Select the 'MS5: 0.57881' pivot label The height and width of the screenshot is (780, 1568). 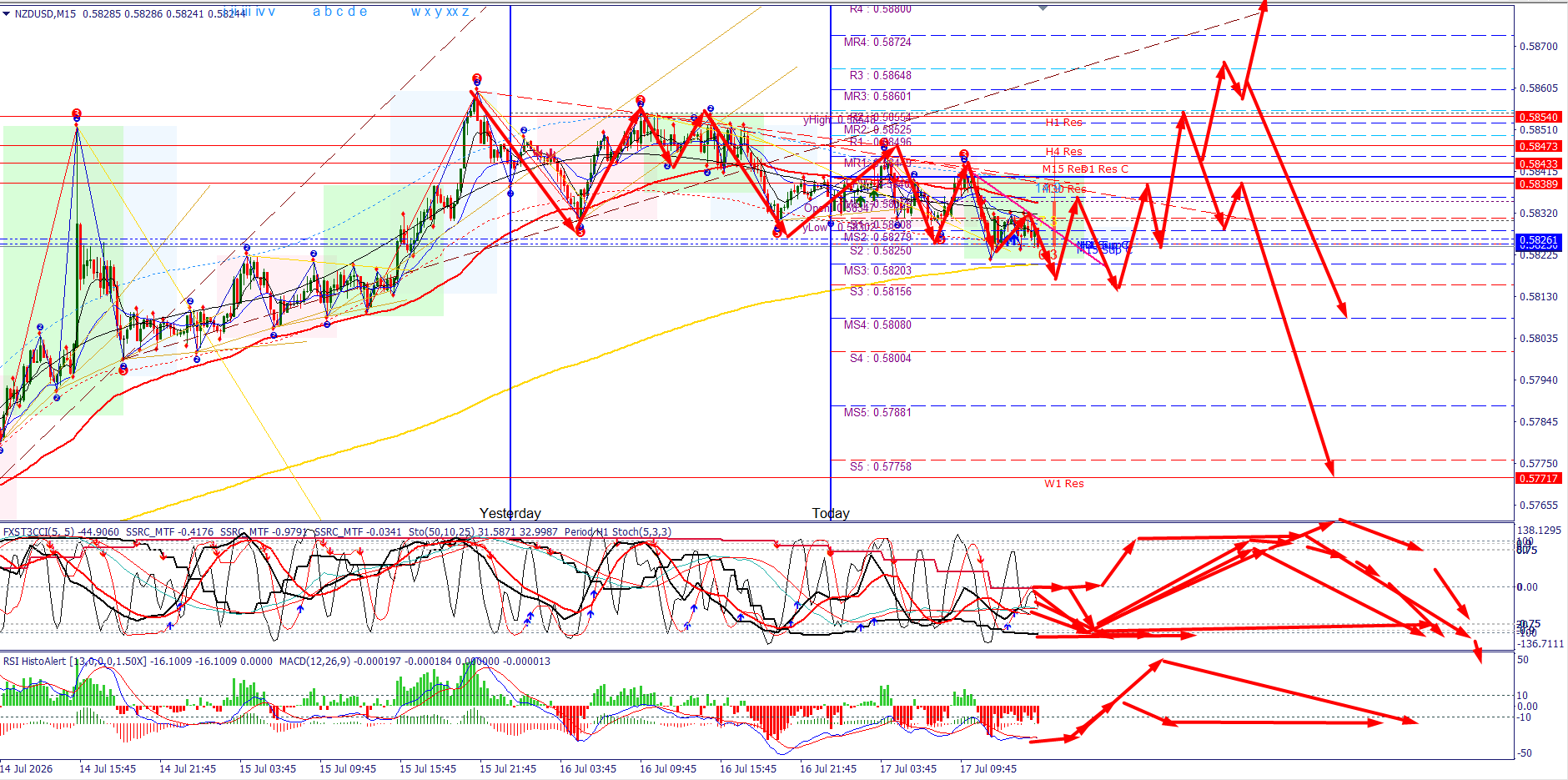click(x=877, y=412)
